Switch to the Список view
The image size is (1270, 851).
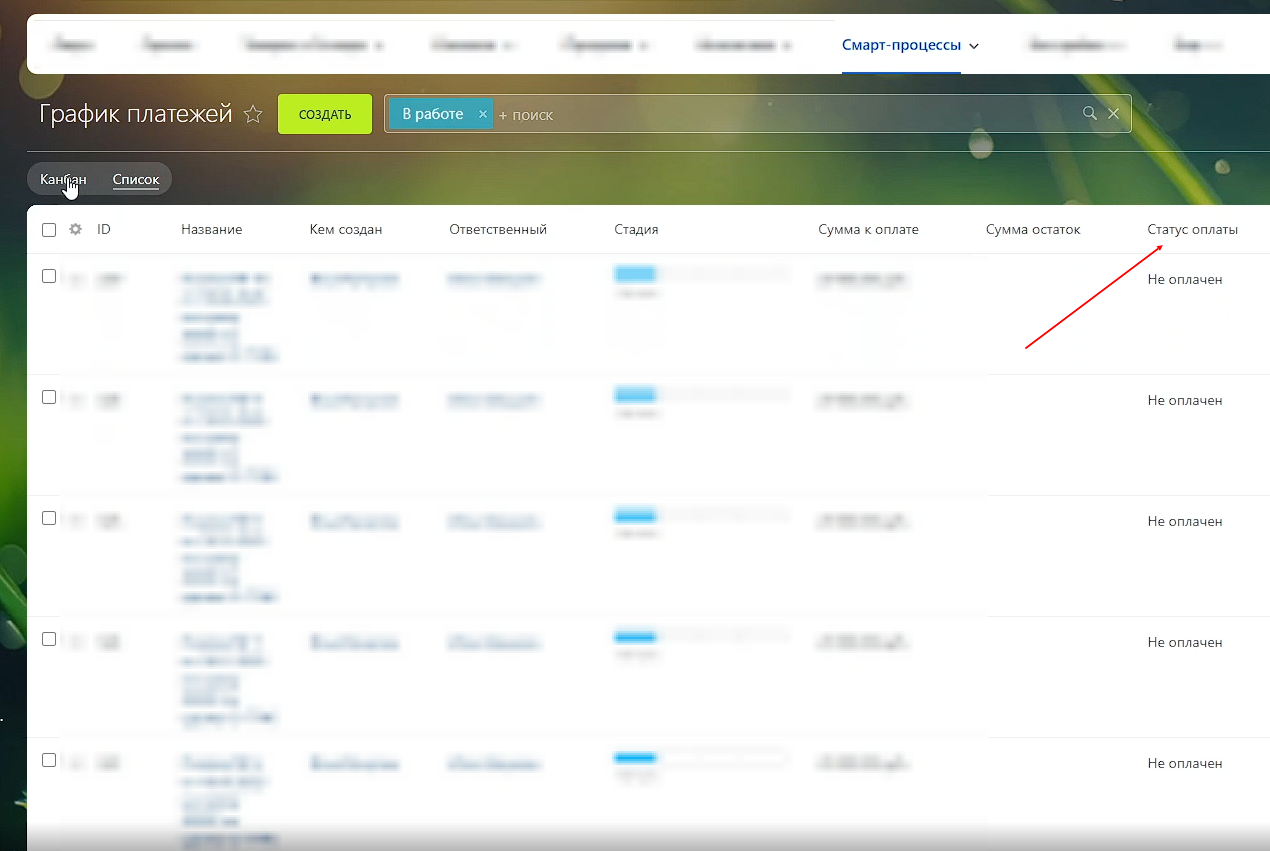tap(136, 179)
